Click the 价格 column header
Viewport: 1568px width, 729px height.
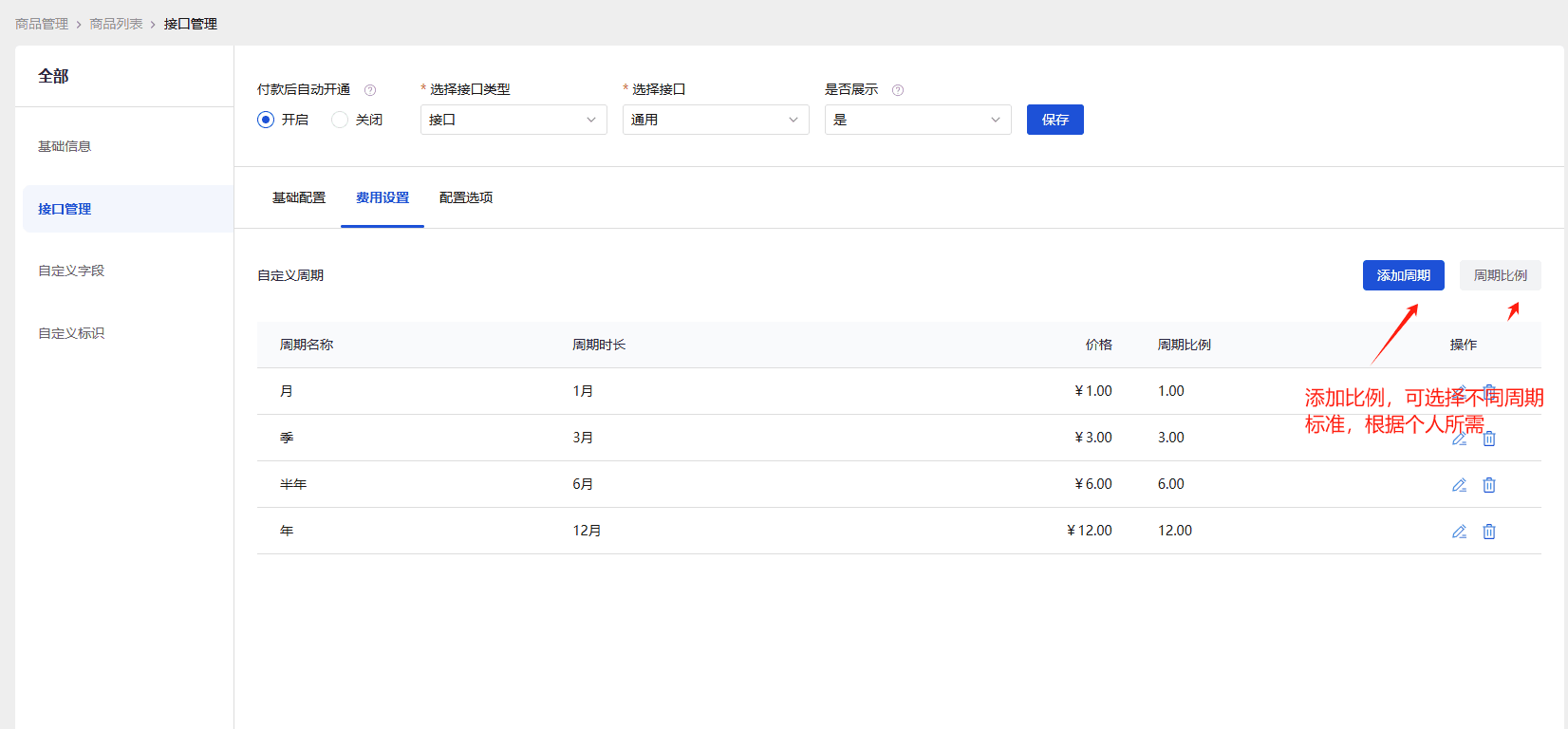click(1099, 345)
